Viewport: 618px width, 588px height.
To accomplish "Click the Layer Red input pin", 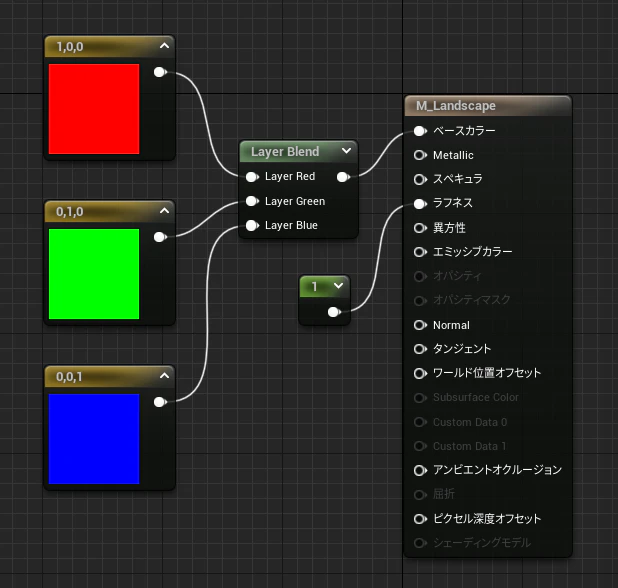I will [252, 177].
